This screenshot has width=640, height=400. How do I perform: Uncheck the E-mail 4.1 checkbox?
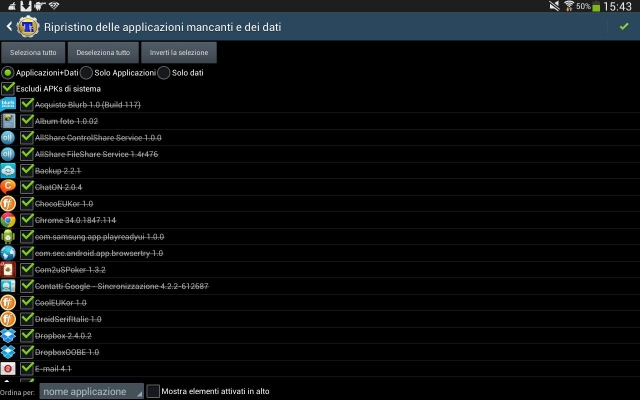pyautogui.click(x=27, y=369)
